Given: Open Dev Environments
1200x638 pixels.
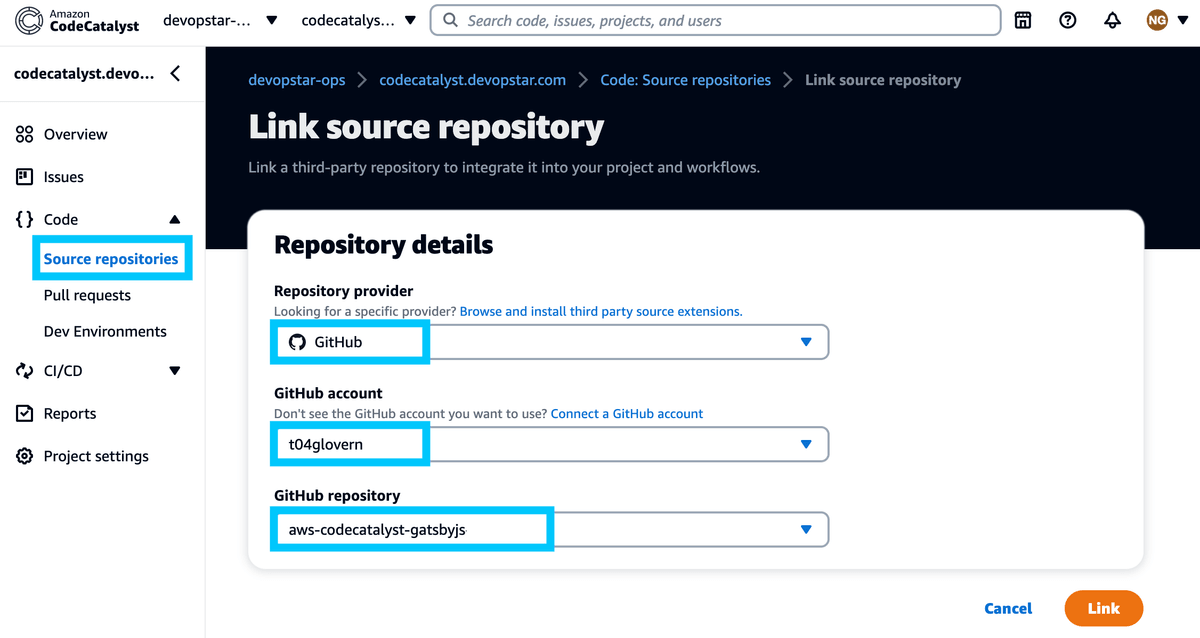Looking at the screenshot, I should 104,331.
